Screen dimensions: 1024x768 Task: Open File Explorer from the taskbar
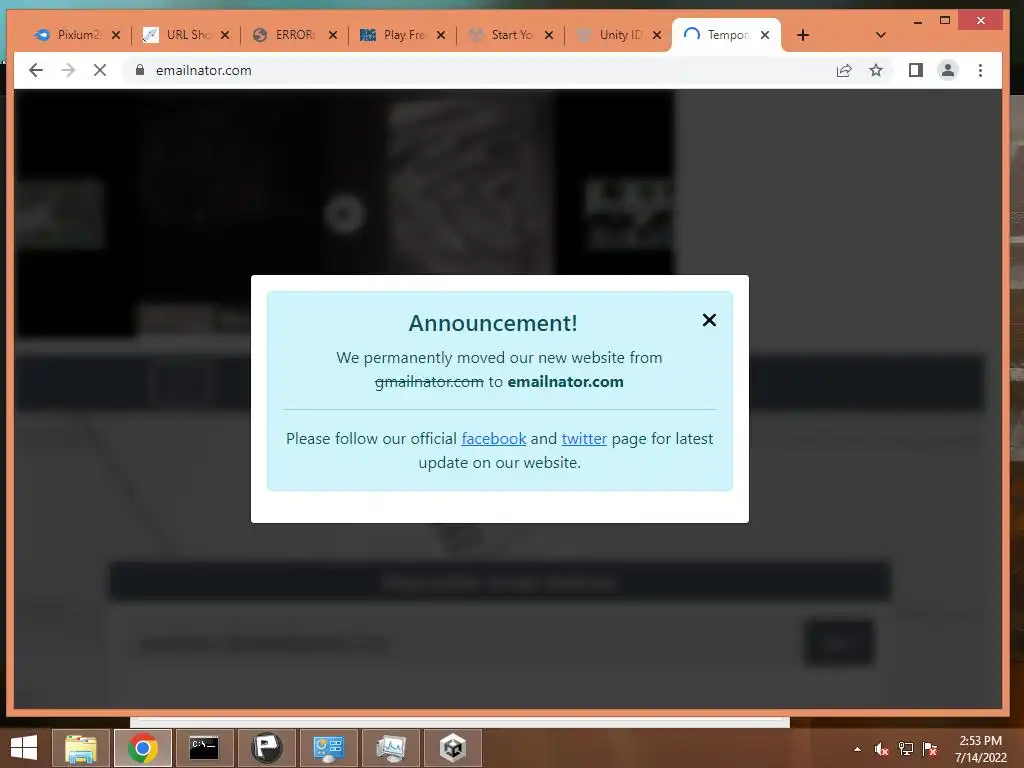point(81,748)
